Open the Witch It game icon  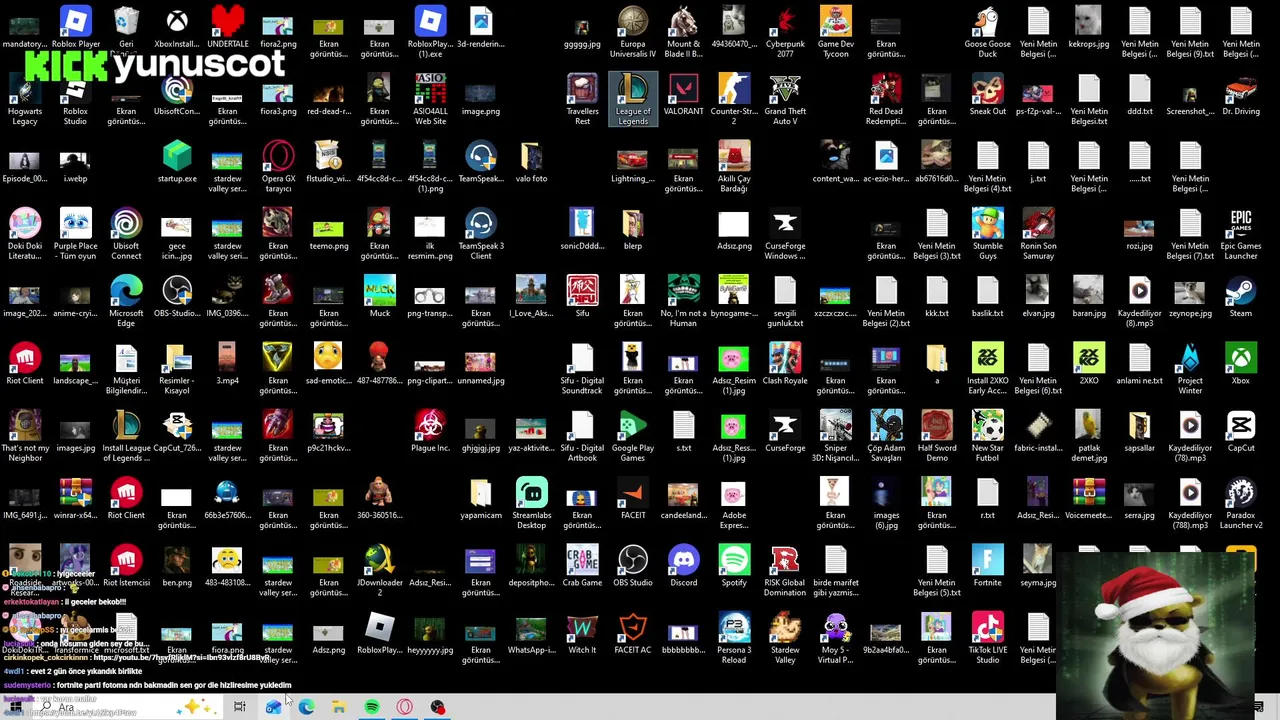(582, 634)
